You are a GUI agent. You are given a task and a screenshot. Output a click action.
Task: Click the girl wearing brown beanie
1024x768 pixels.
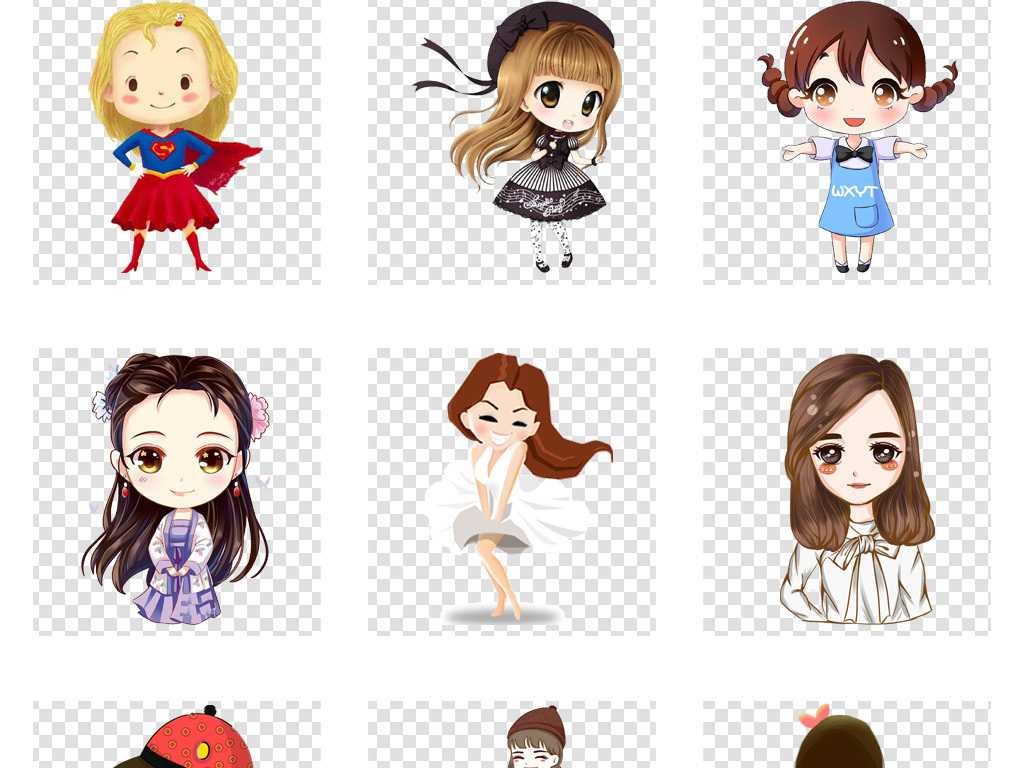click(x=535, y=740)
